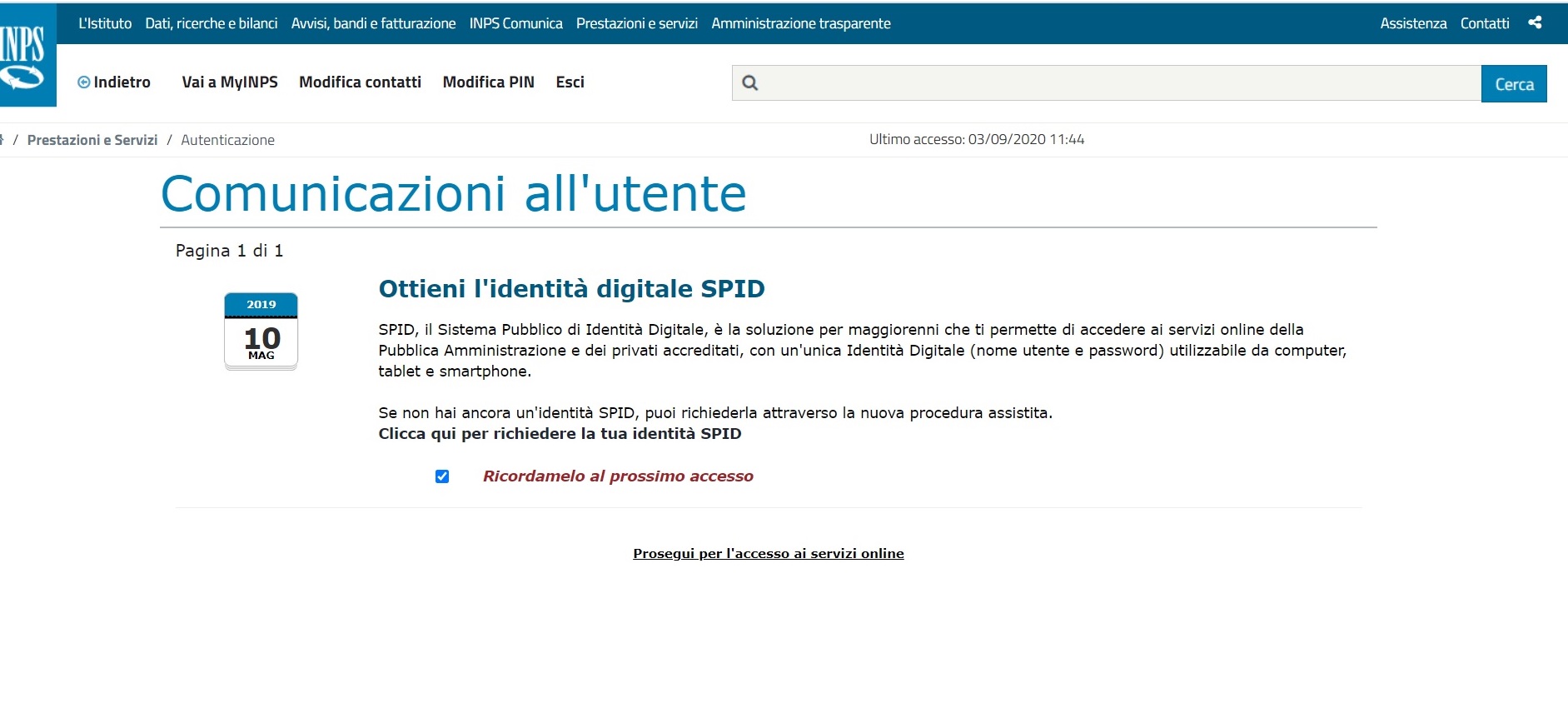Image resolution: width=1568 pixels, height=708 pixels.
Task: Click Prosegui per l'accesso ai servizi online
Action: 769,553
